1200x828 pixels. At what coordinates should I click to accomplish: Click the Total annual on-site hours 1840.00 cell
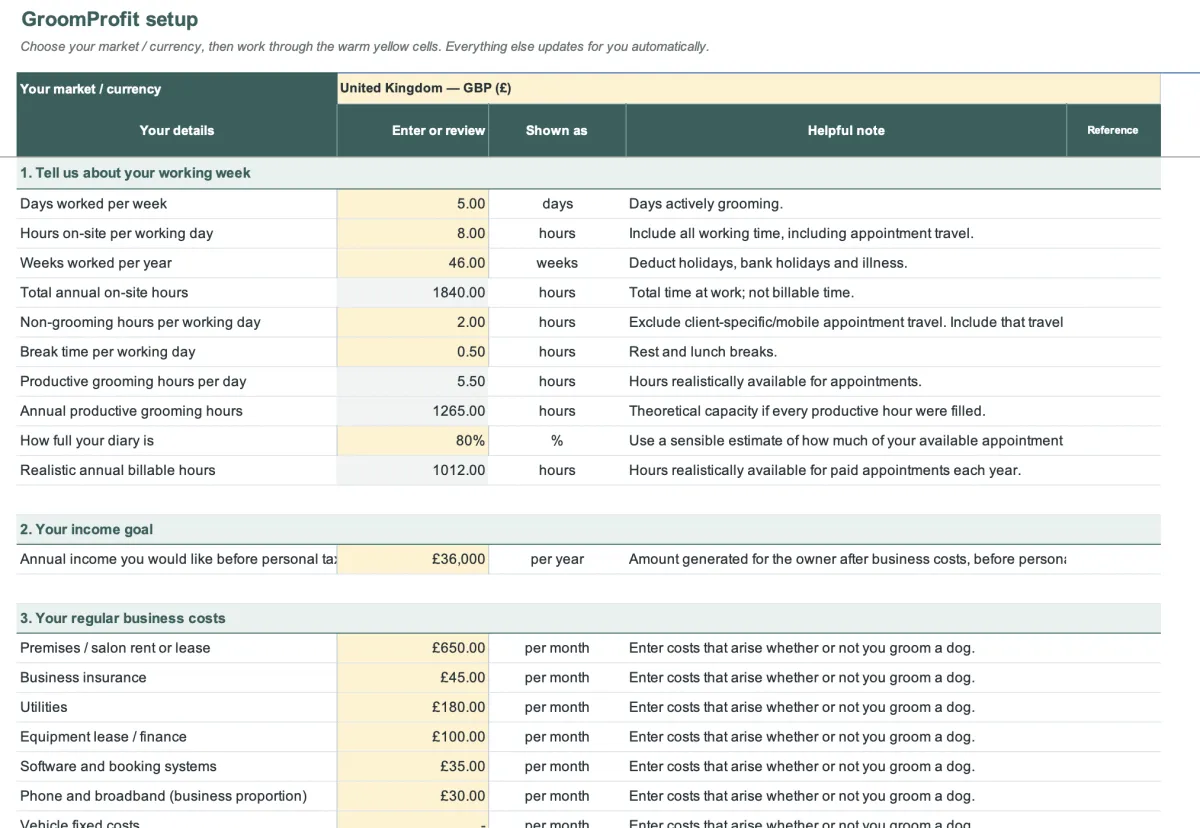(412, 293)
